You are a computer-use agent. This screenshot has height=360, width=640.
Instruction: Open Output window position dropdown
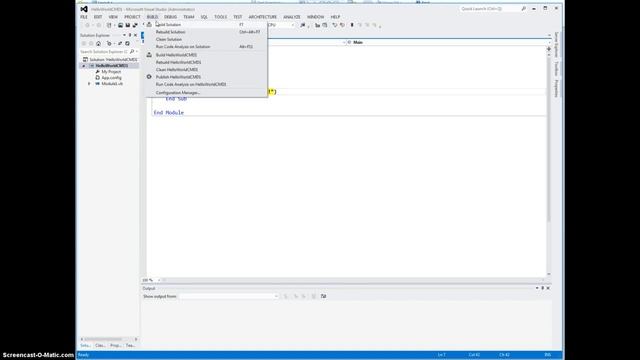click(x=537, y=288)
